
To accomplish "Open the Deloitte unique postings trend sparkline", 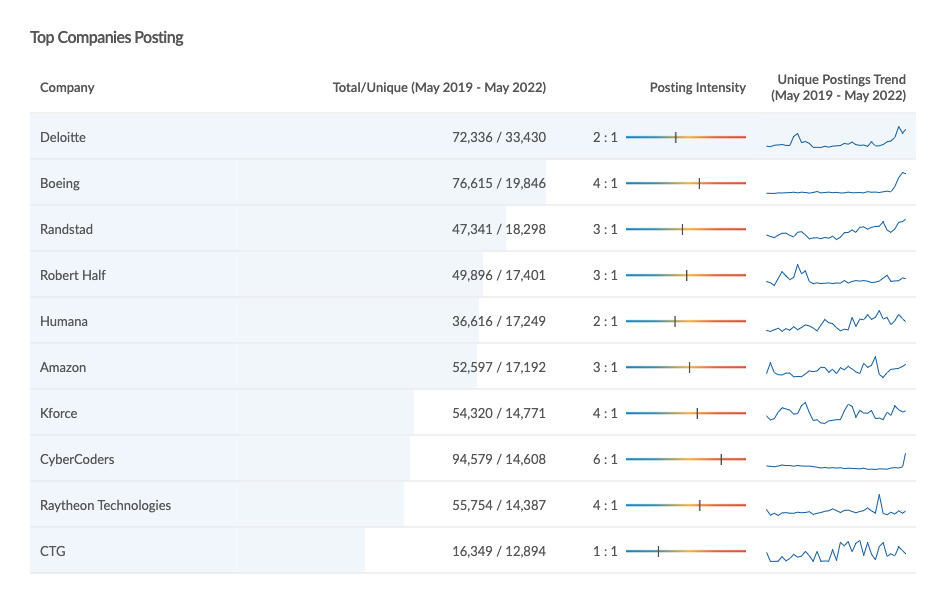I will 836,137.
